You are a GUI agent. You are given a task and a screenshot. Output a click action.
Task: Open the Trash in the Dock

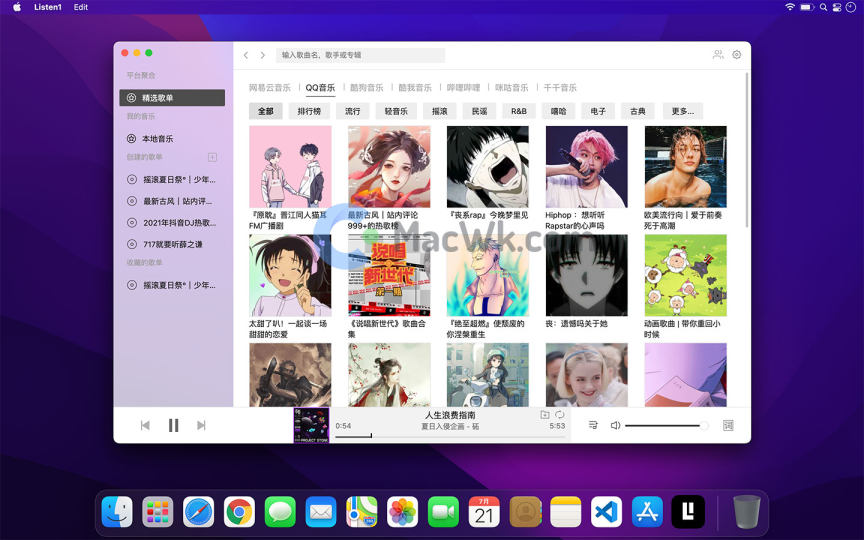coord(747,512)
